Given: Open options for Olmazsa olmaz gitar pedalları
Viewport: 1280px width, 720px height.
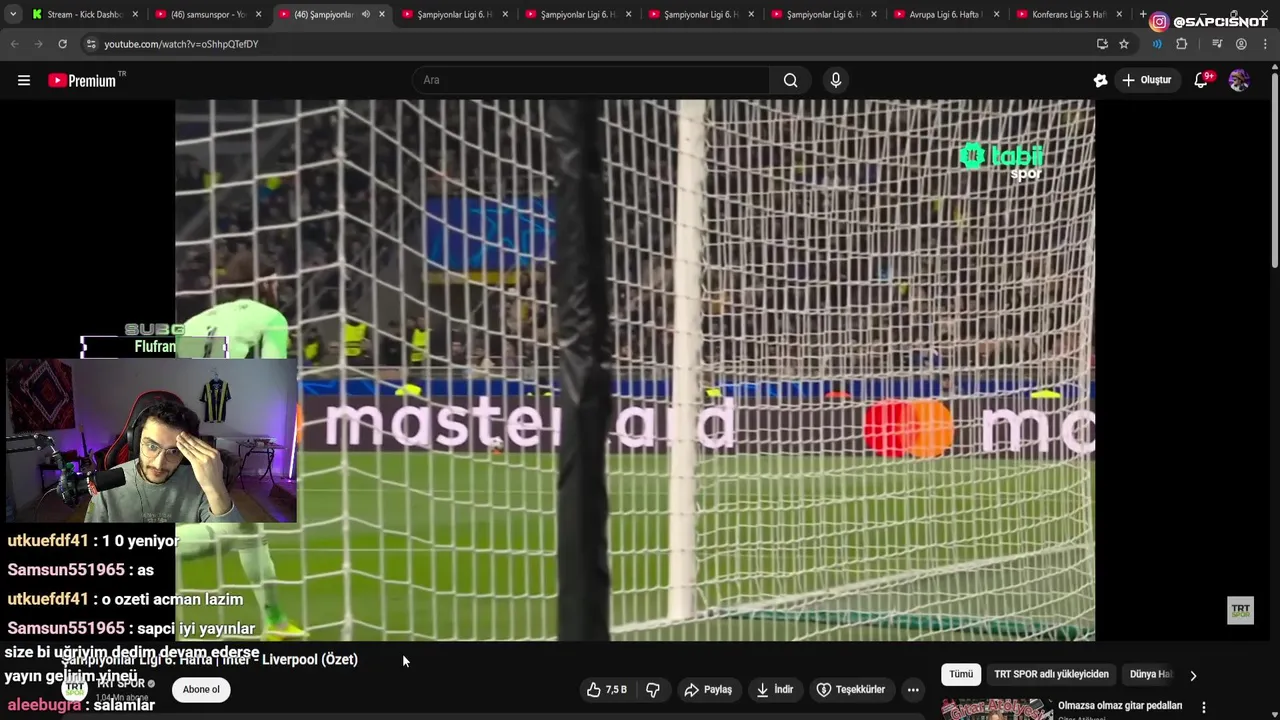Looking at the screenshot, I should pyautogui.click(x=1204, y=707).
